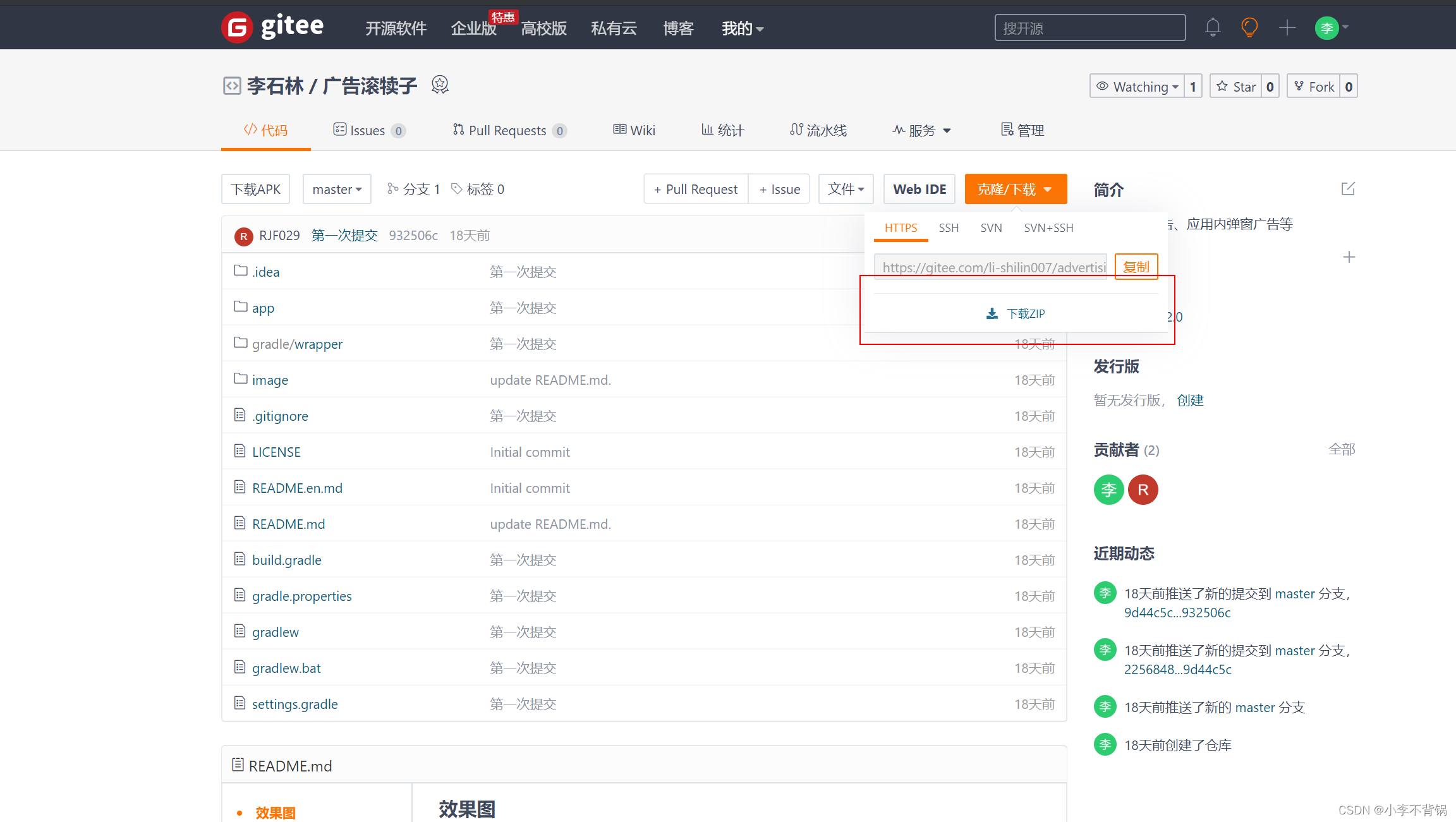Open the gradlew.bat file

(286, 668)
